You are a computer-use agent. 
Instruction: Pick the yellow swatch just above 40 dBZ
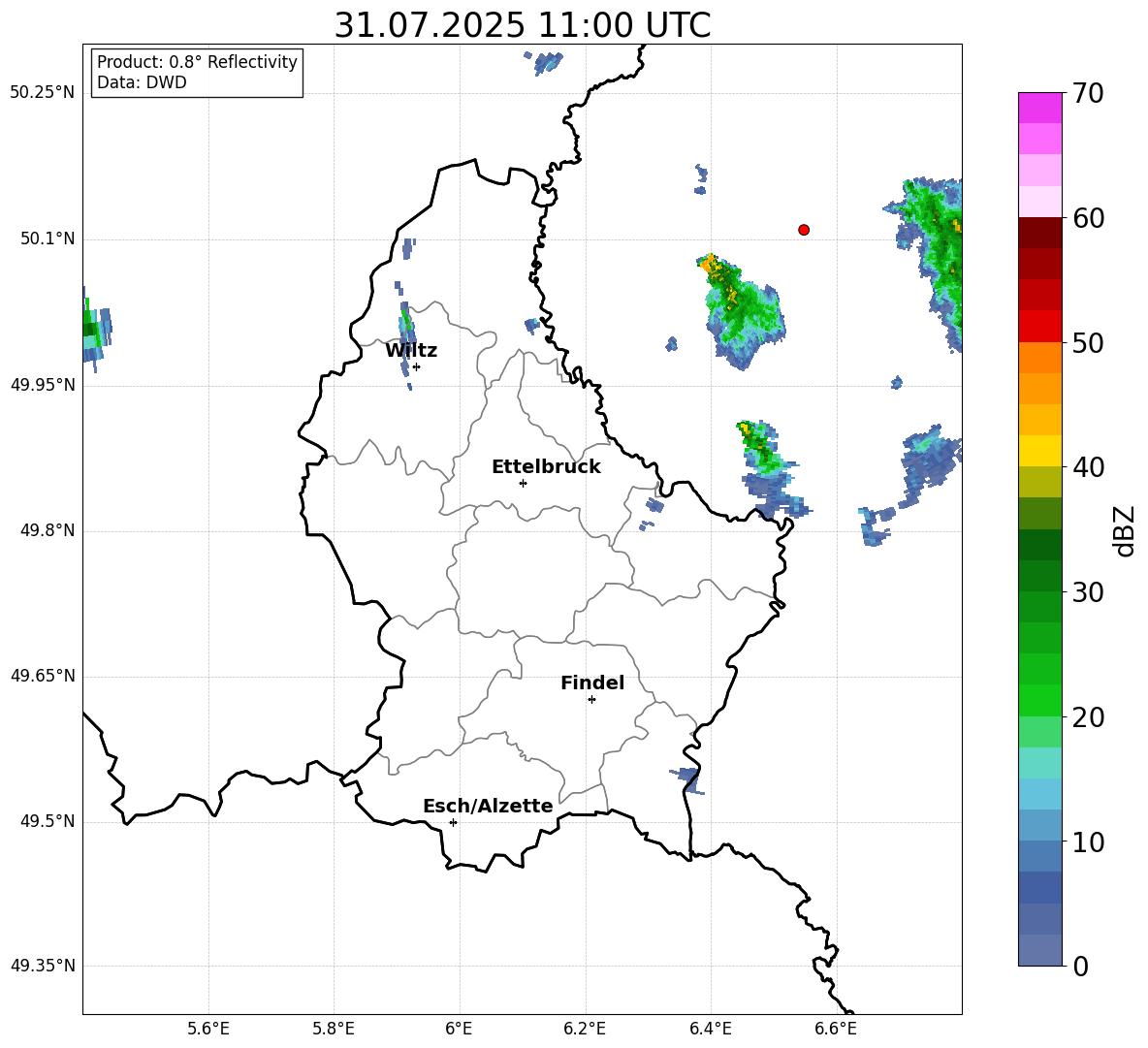click(x=1039, y=451)
